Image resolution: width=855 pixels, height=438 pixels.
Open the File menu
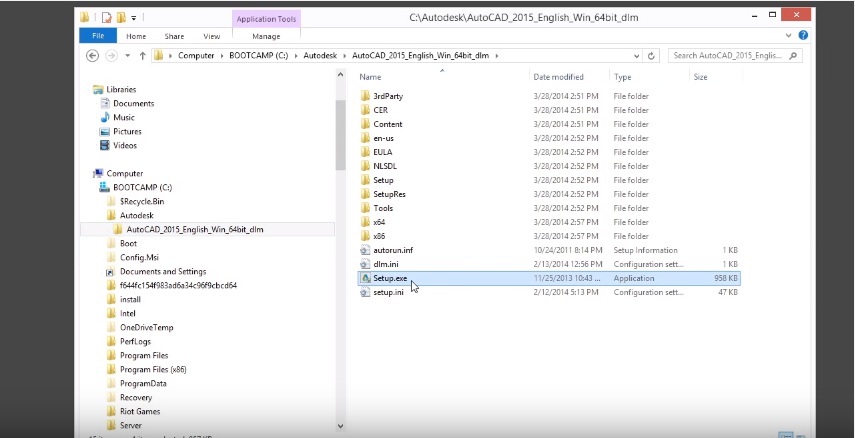[x=98, y=36]
